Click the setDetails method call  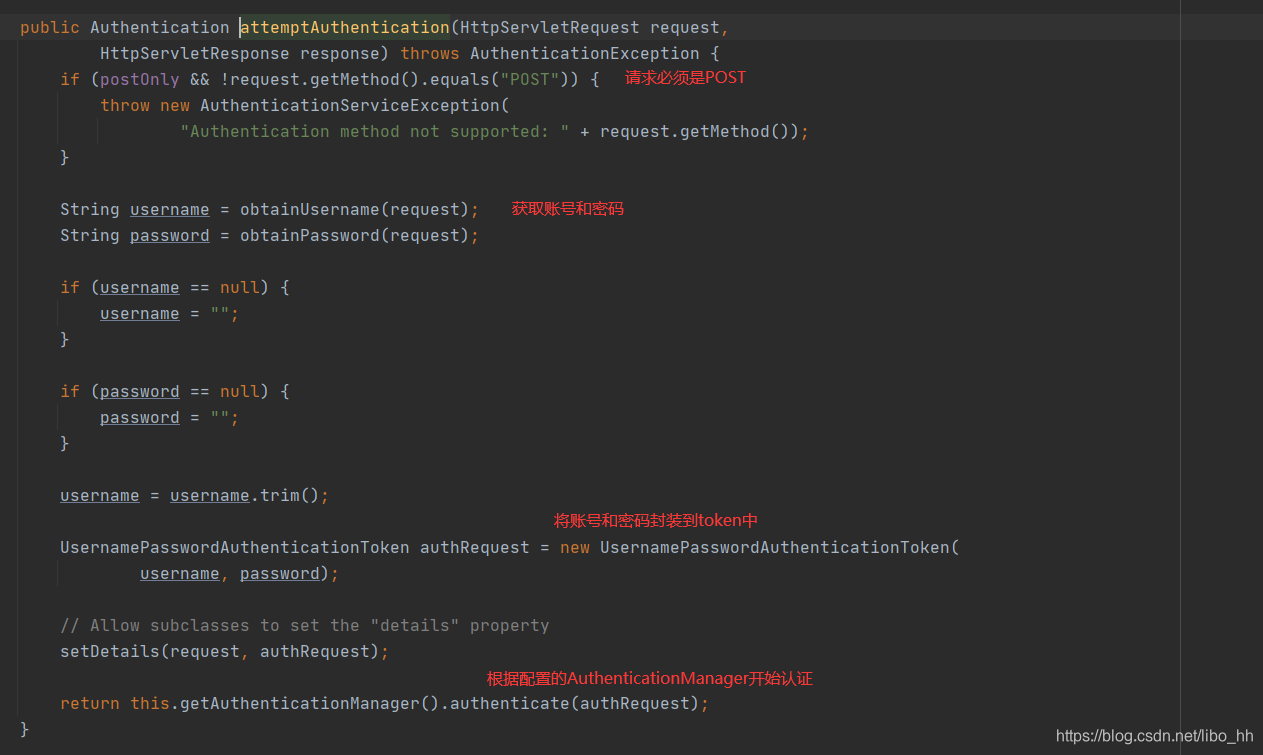[110, 651]
